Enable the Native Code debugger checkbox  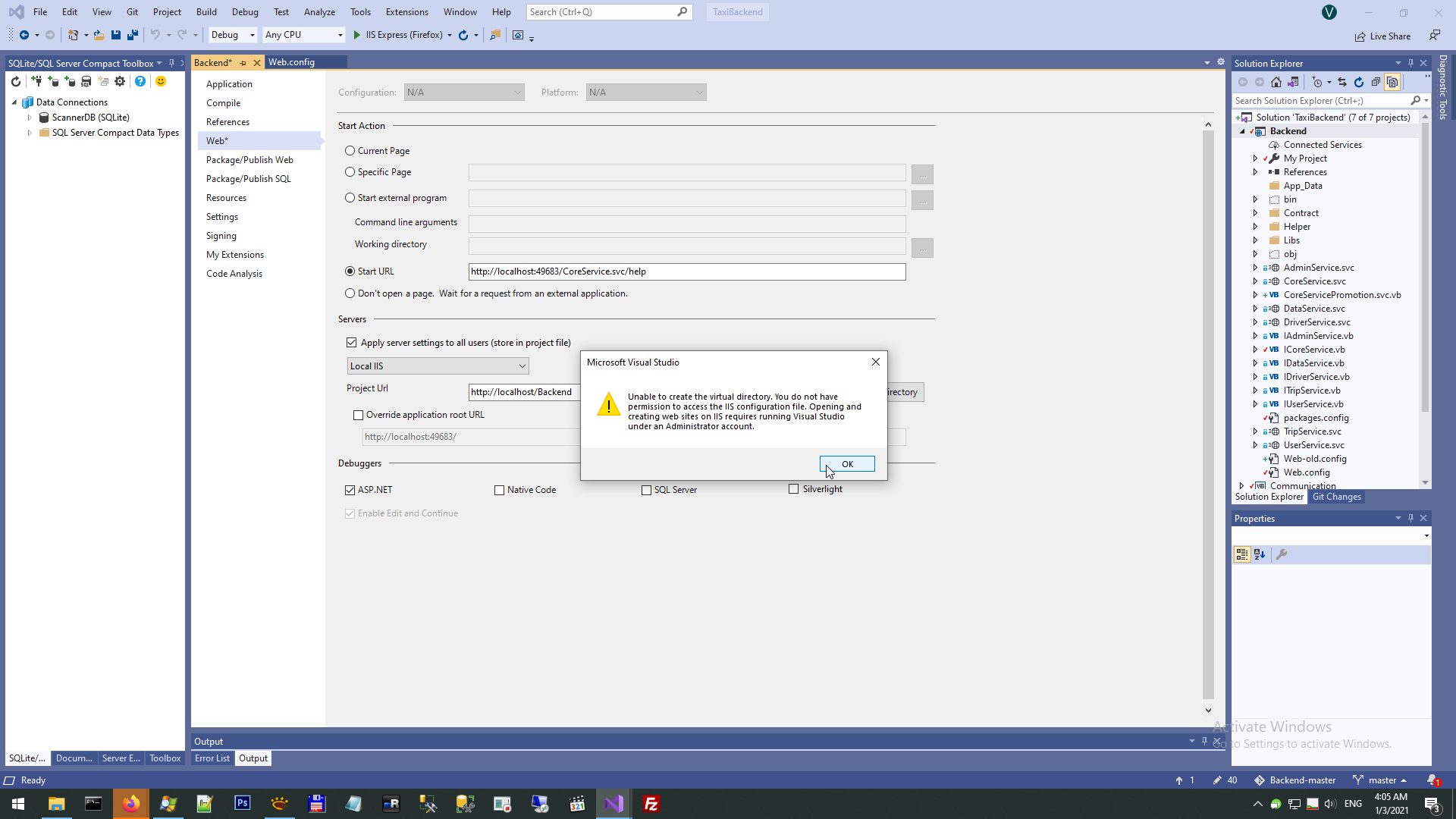(499, 490)
